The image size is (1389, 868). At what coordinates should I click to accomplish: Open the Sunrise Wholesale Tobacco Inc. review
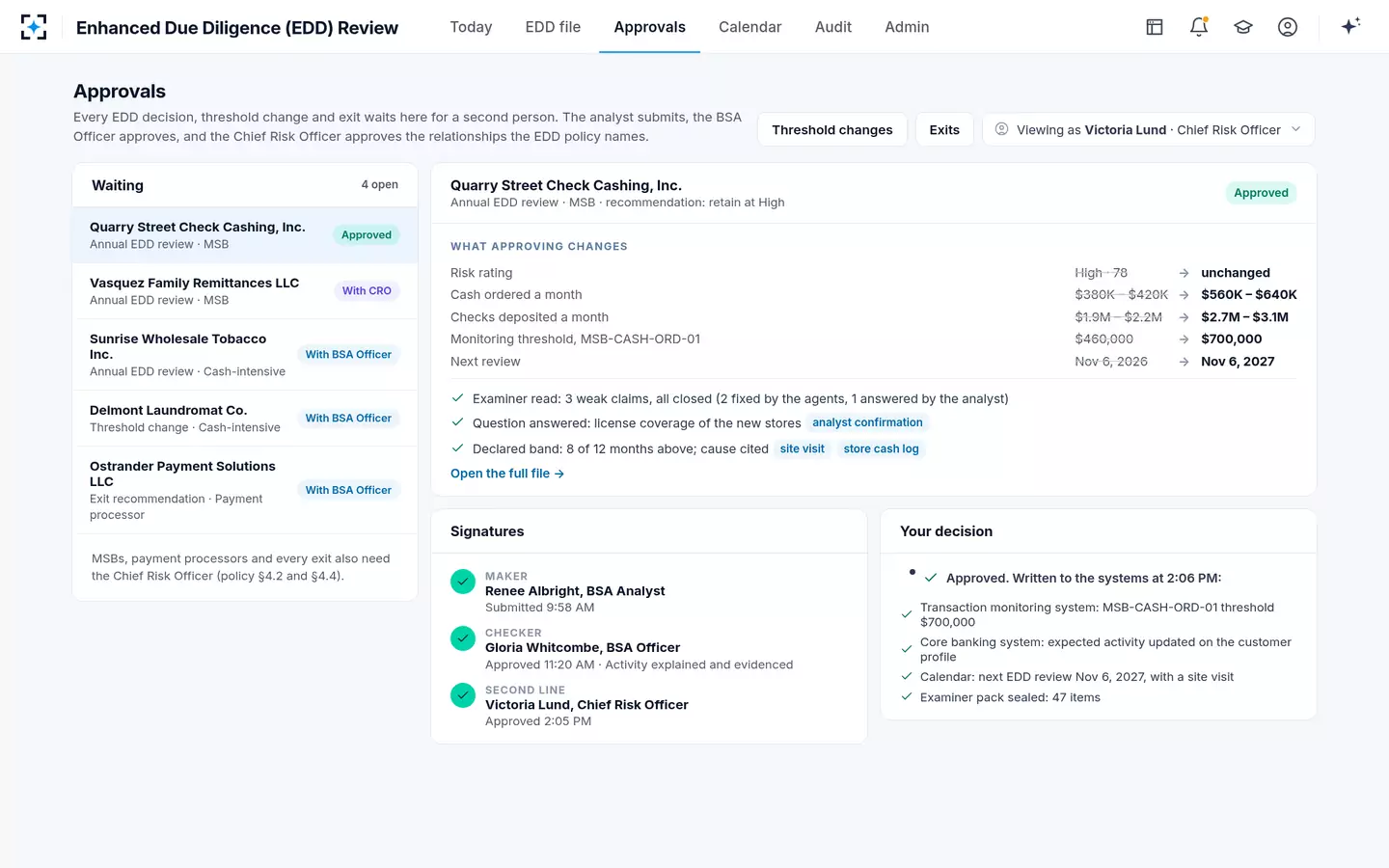245,355
